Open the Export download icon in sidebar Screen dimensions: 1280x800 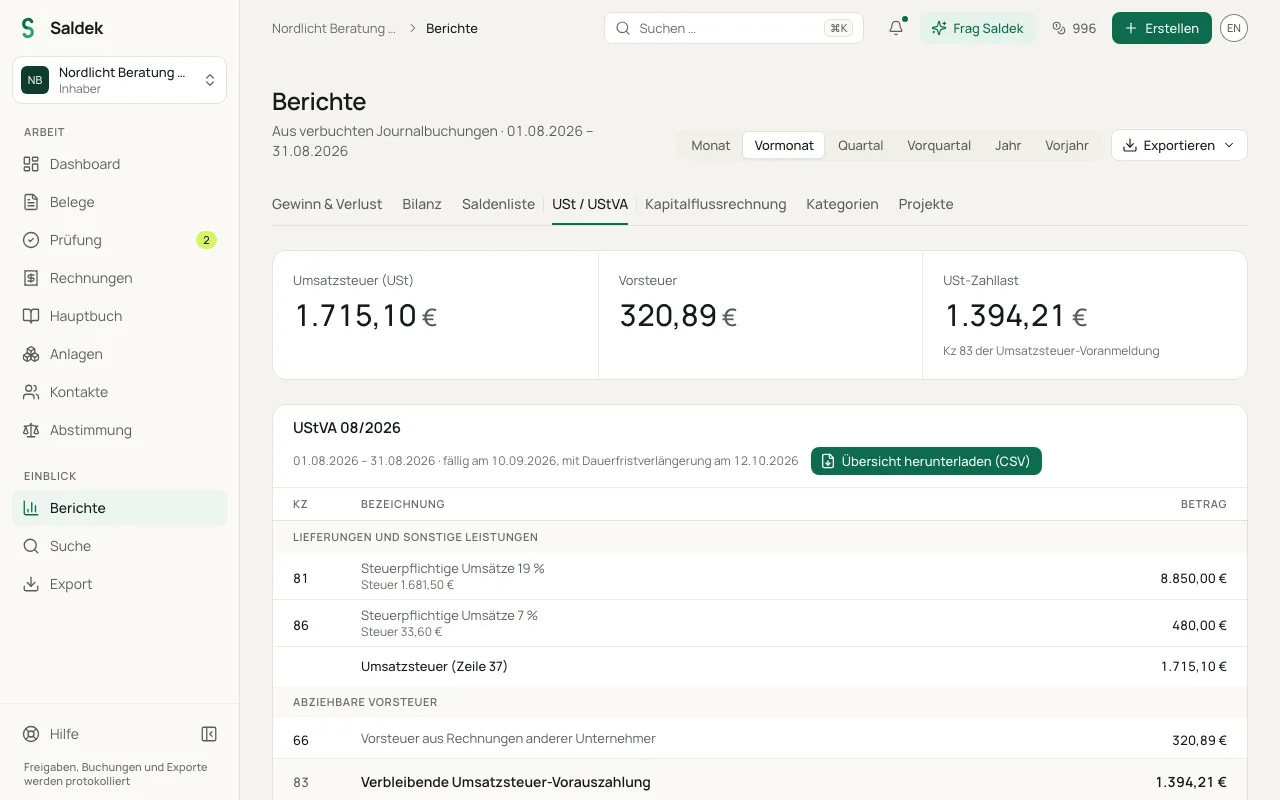31,584
